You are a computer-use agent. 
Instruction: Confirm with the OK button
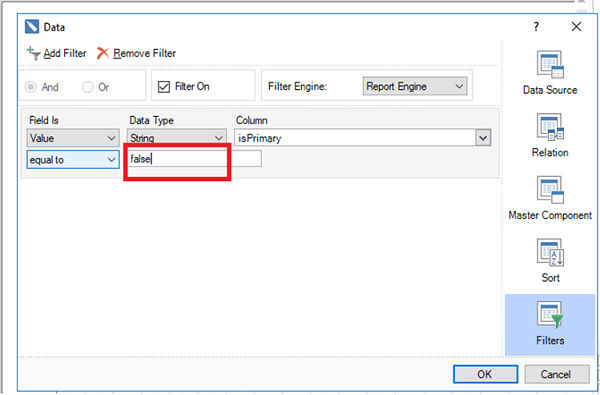[485, 374]
